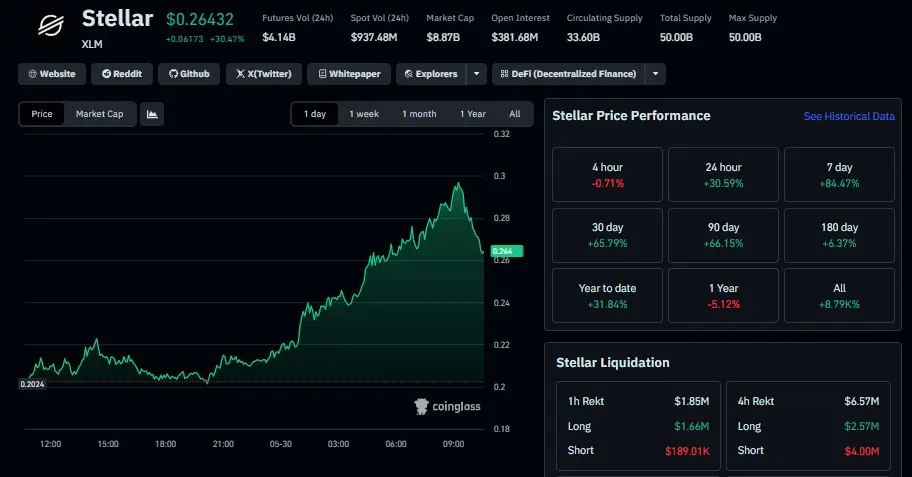The height and width of the screenshot is (477, 912).
Task: Click the 1h Long liquidation $1.66M
Action: pyautogui.click(x=692, y=426)
